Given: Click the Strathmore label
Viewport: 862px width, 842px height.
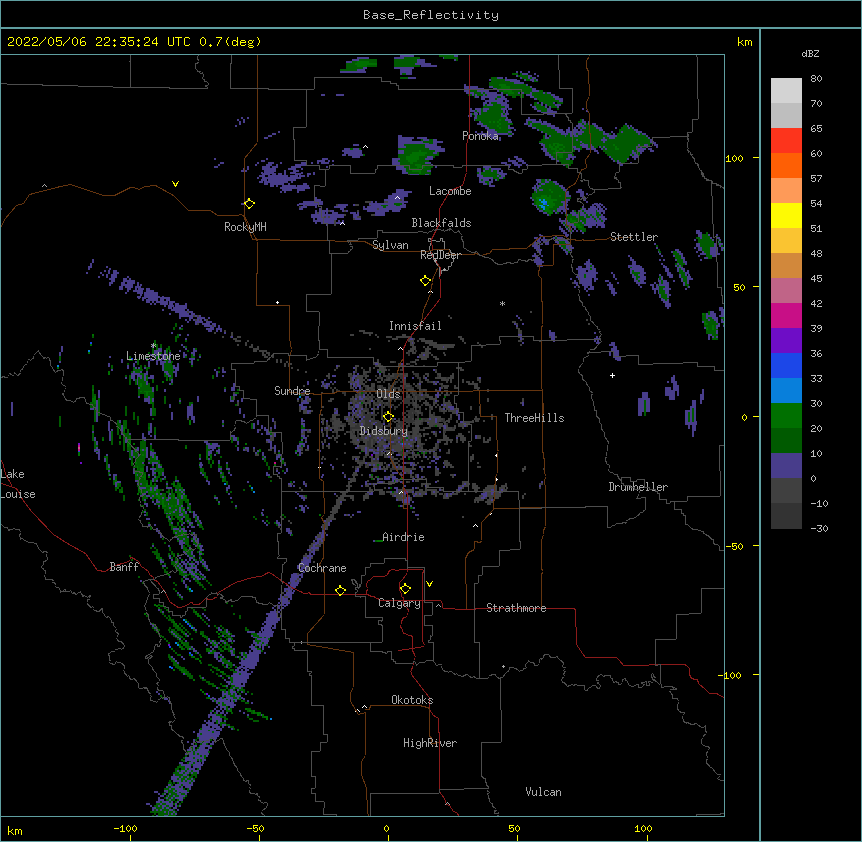Looking at the screenshot, I should click(516, 608).
